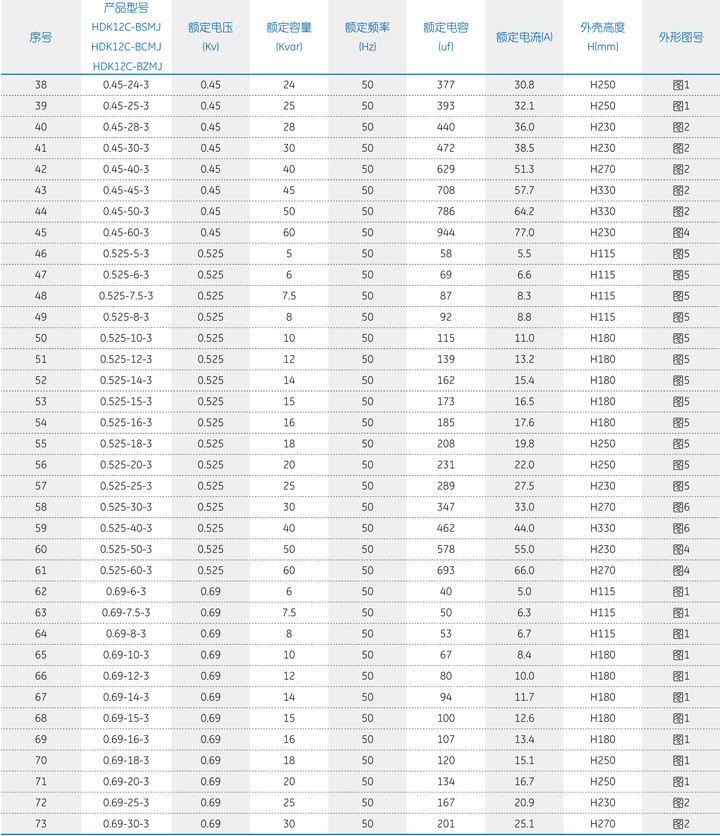720x836 pixels.
Task: Click the 外壳高度 H(mm) header
Action: 602,37
